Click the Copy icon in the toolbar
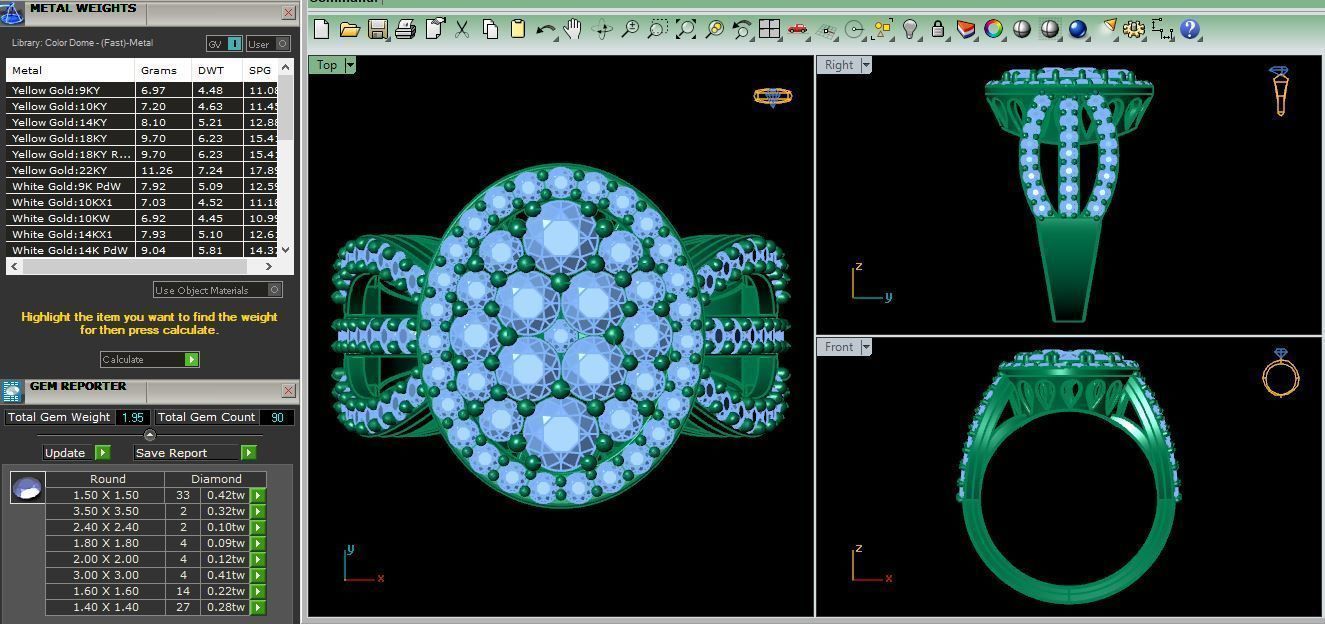Viewport: 1325px width, 624px height. tap(490, 29)
